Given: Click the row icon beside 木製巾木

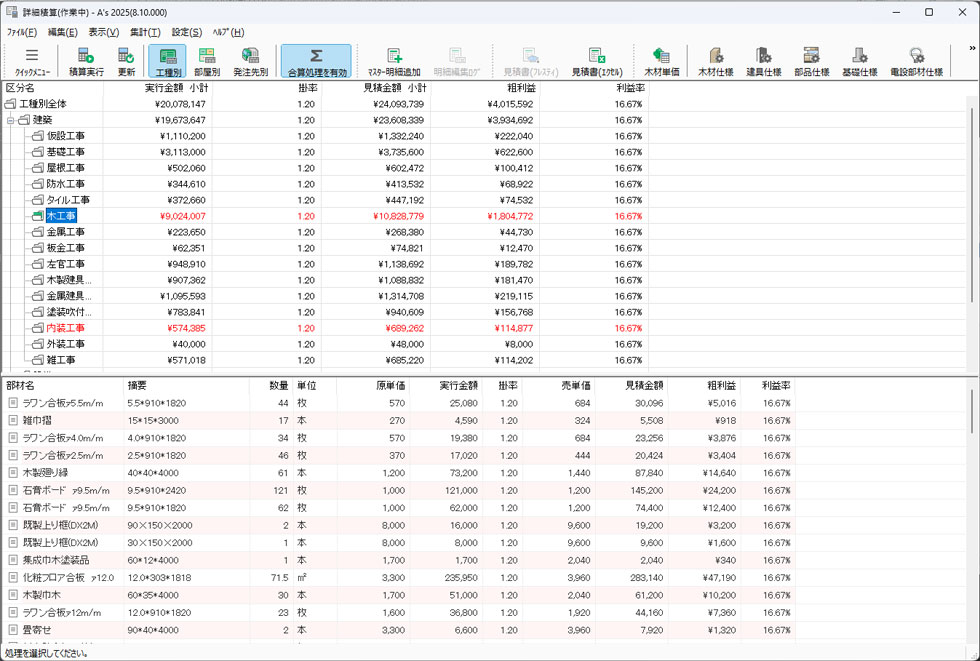Looking at the screenshot, I should (13, 595).
